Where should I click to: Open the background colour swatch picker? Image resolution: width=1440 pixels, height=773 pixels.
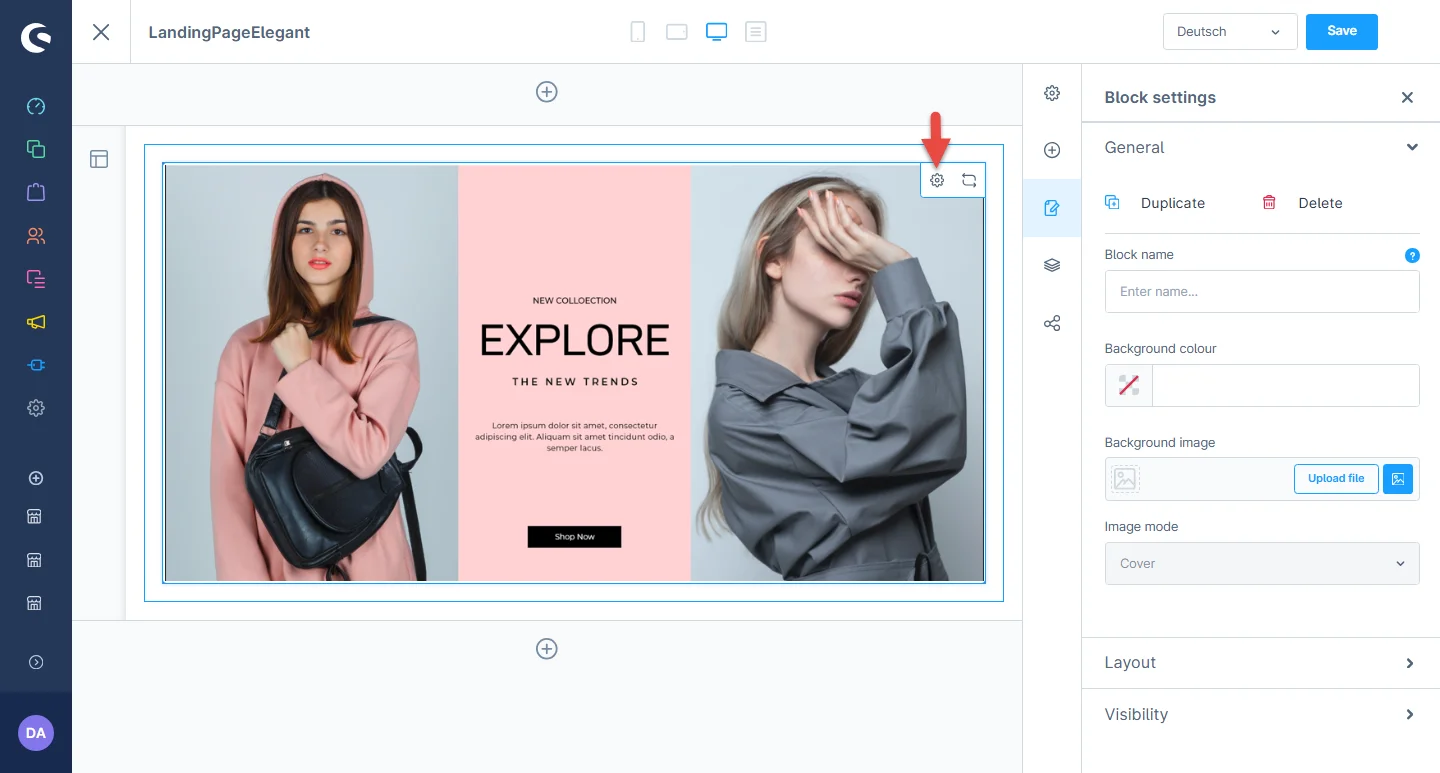1129,386
